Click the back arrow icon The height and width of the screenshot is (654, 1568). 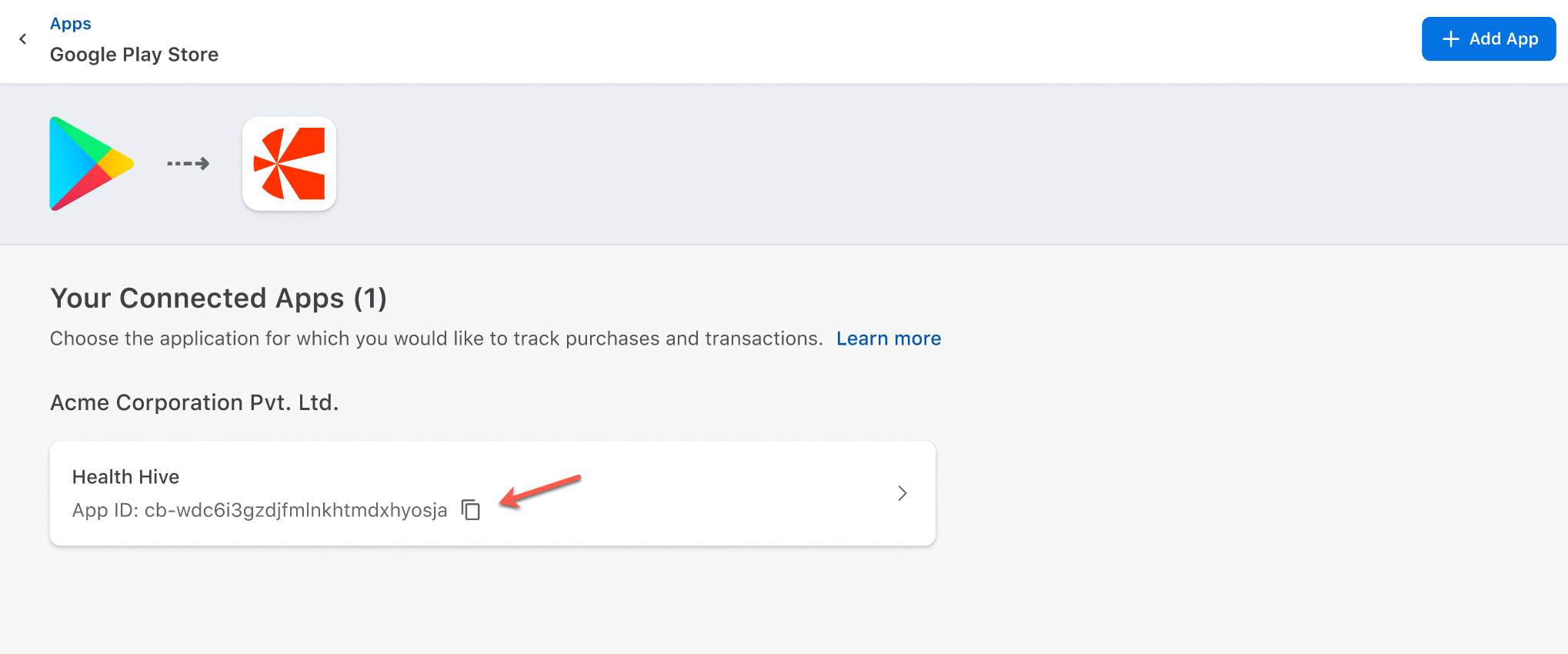tap(23, 39)
